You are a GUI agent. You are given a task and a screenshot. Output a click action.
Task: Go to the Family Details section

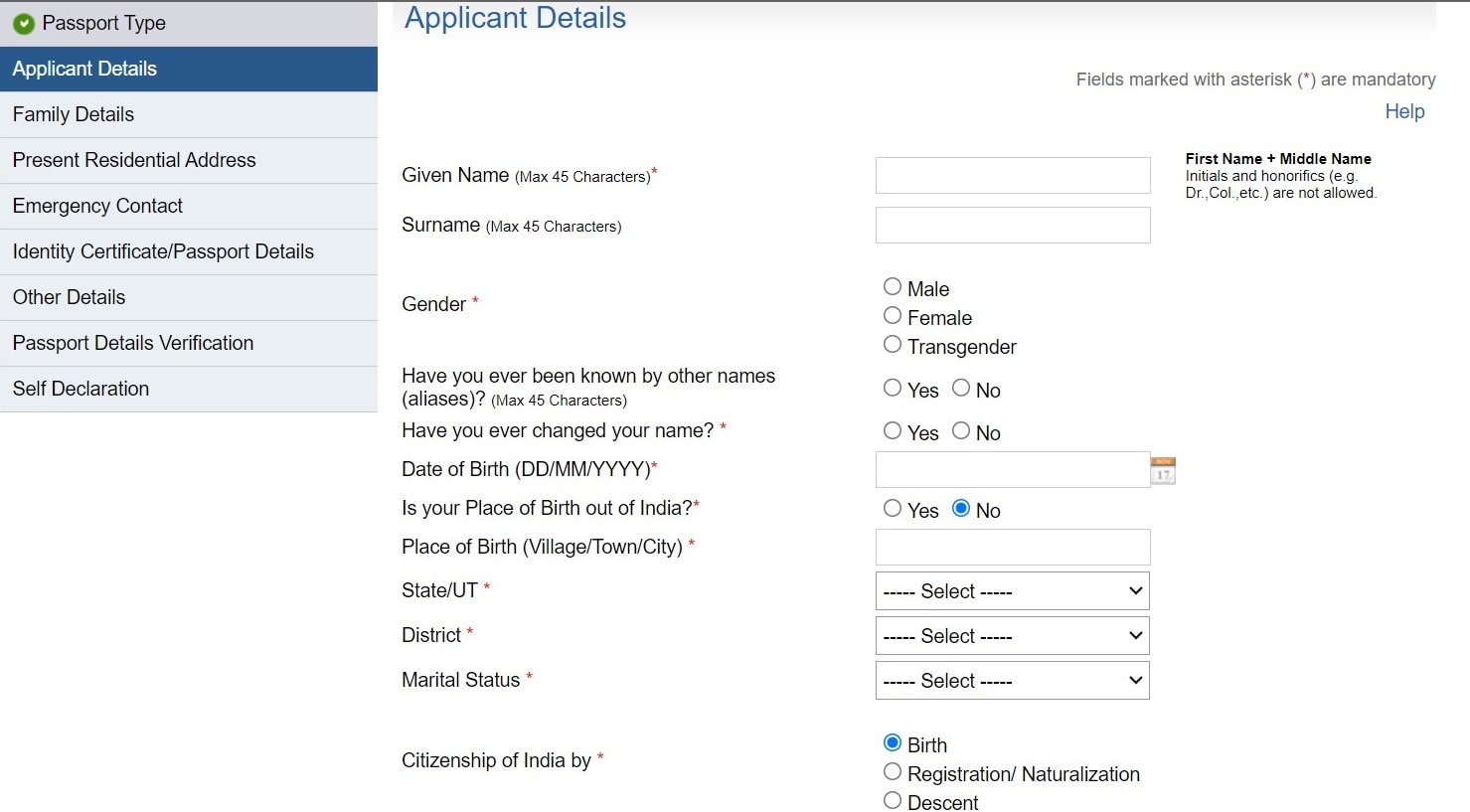(x=74, y=114)
